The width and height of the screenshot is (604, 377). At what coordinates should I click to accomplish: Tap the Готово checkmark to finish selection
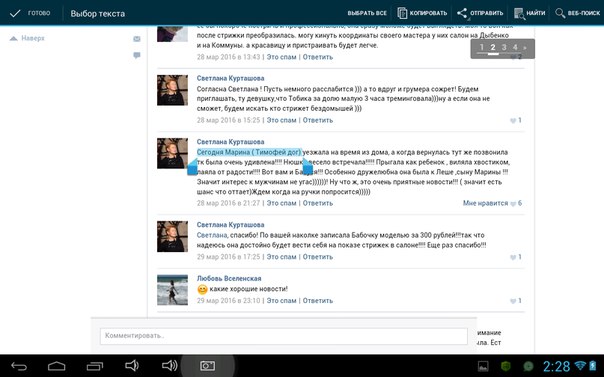point(15,13)
